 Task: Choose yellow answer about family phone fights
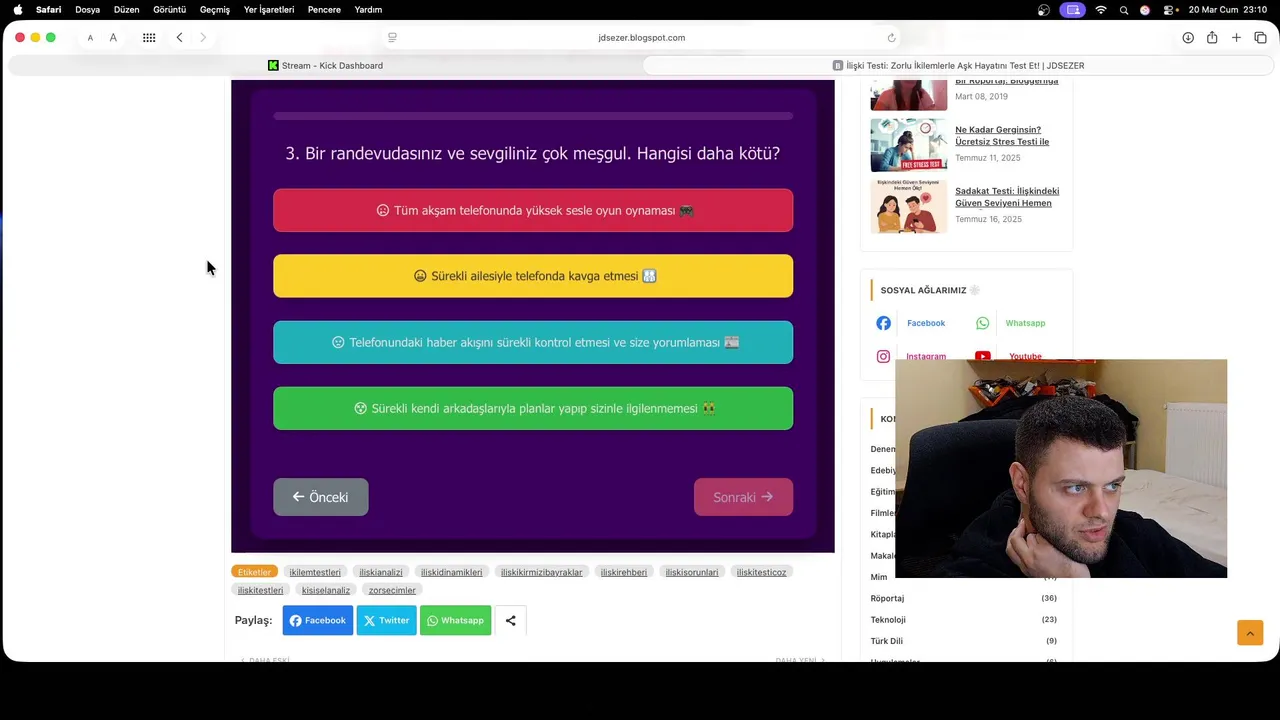point(533,276)
